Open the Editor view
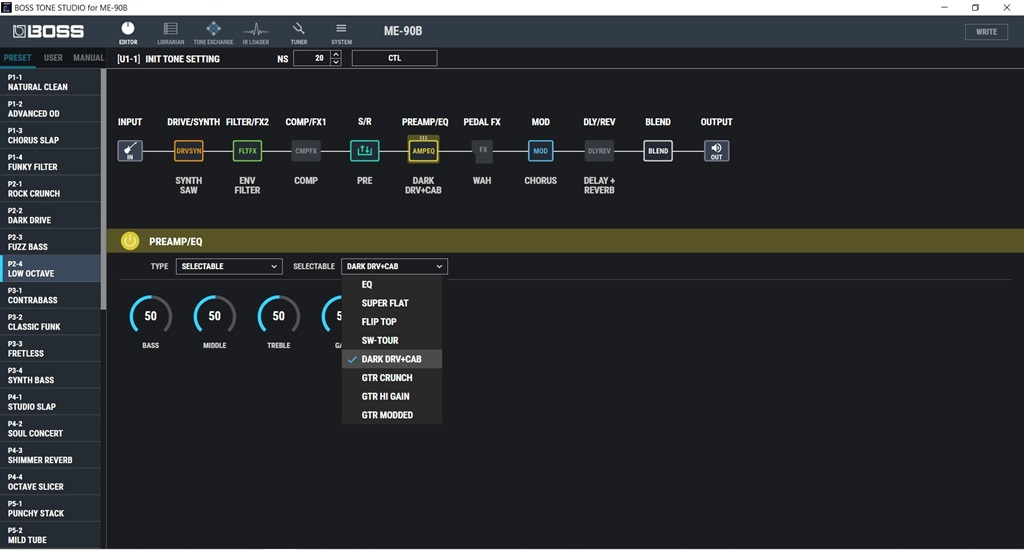The image size is (1024, 550). click(x=128, y=33)
